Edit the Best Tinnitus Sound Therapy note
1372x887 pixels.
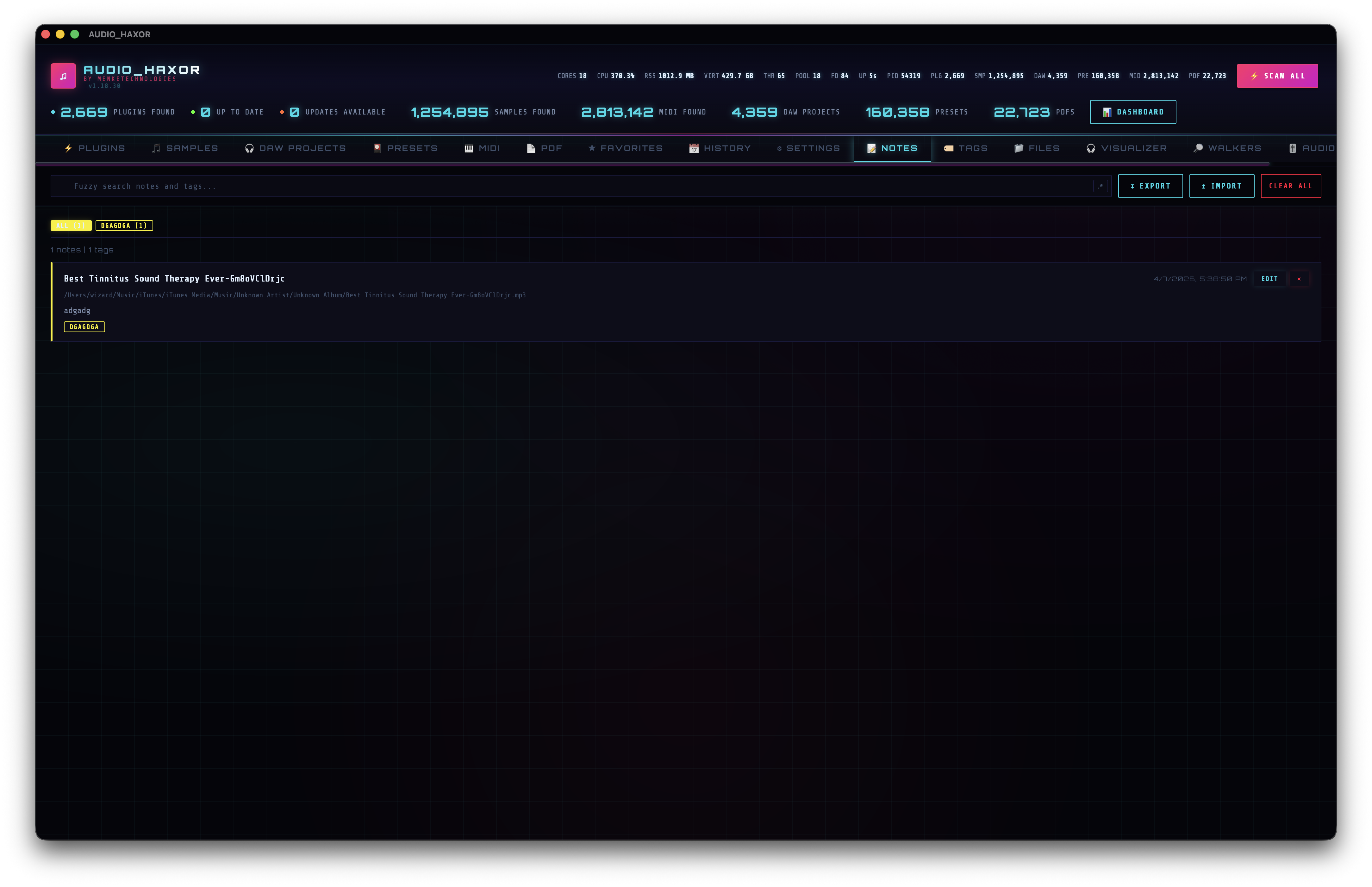pyautogui.click(x=1269, y=279)
